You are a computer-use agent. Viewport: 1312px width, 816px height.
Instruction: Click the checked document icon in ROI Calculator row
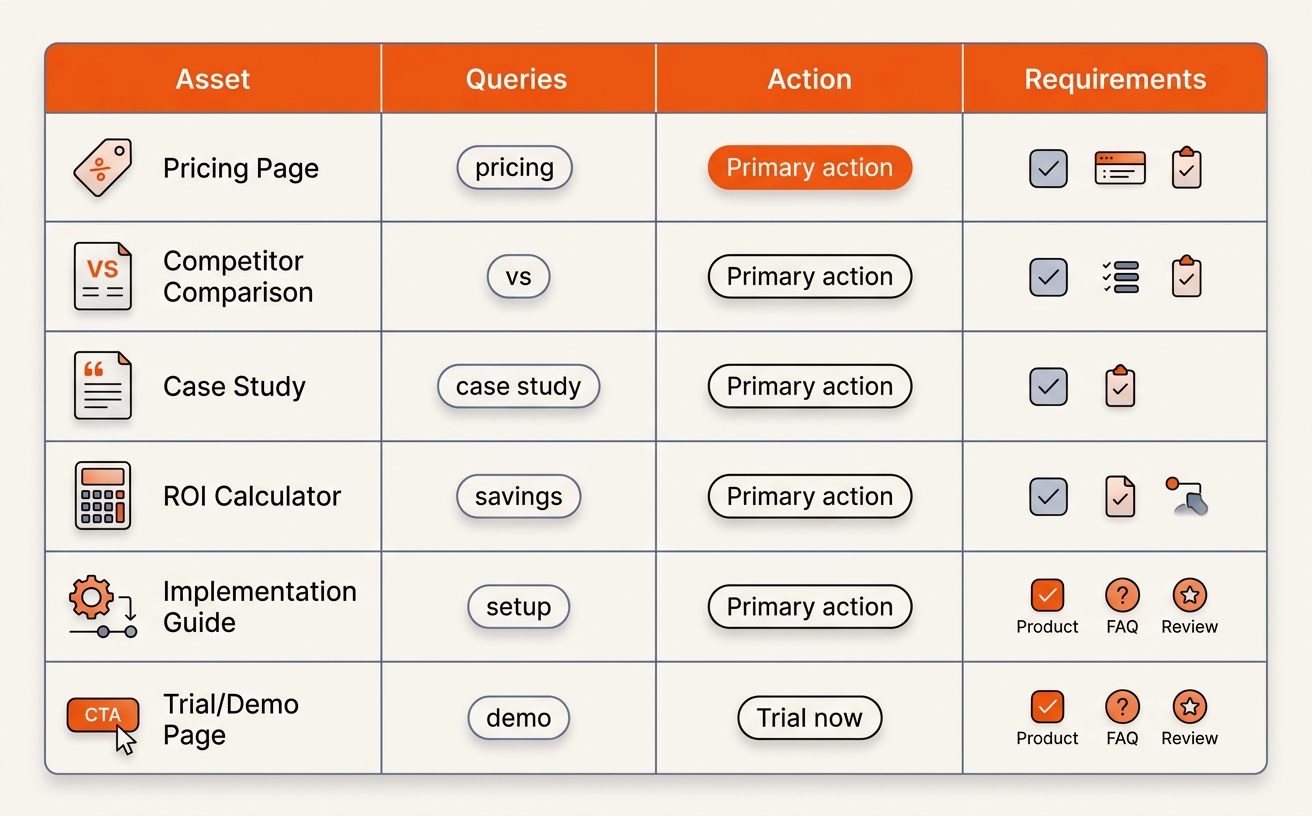pos(1120,496)
